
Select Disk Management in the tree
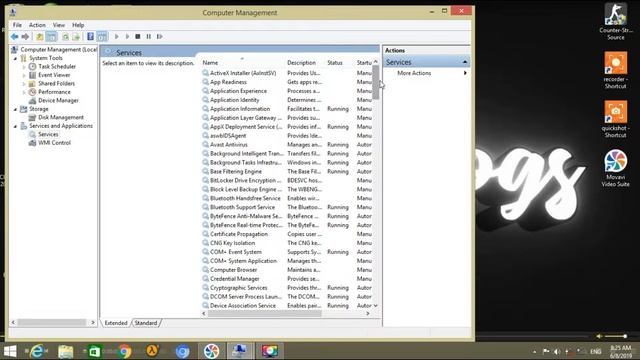tap(61, 117)
